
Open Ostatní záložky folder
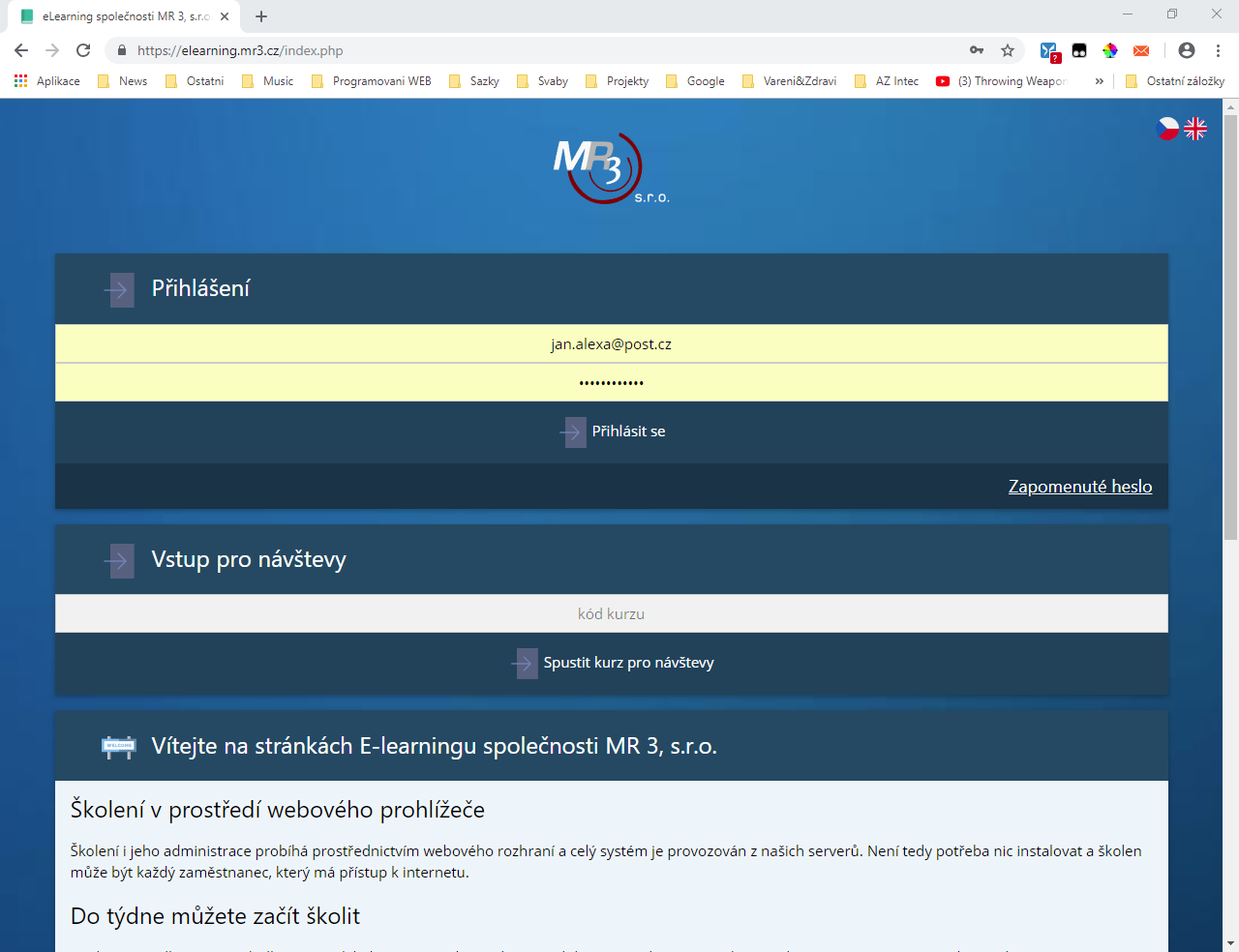click(x=1175, y=81)
